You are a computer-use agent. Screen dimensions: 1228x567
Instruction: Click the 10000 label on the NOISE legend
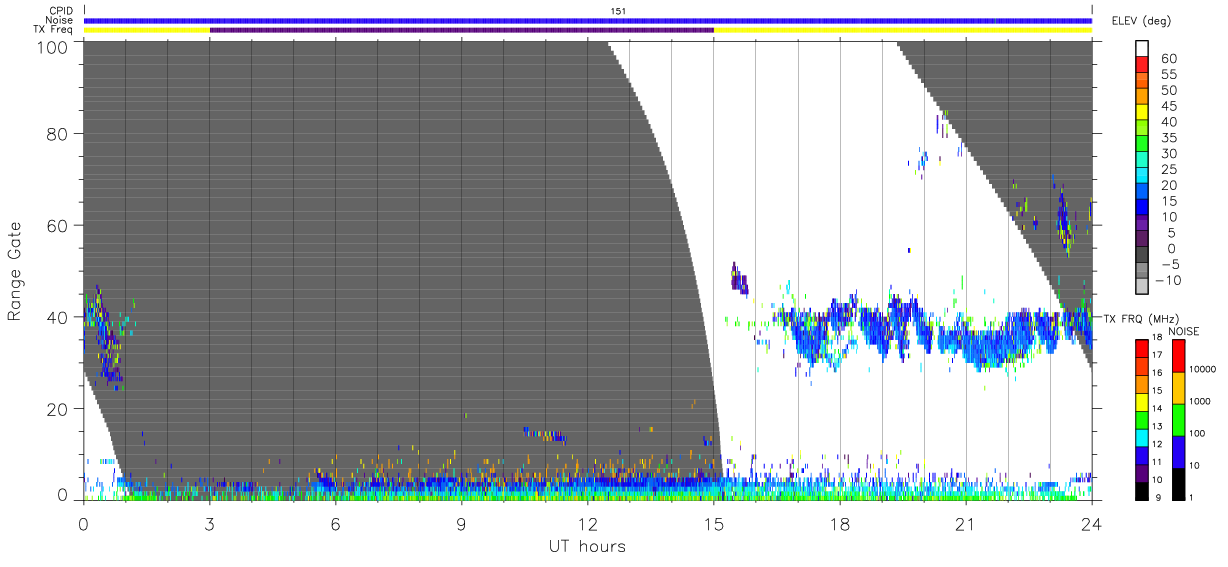coord(1203,369)
